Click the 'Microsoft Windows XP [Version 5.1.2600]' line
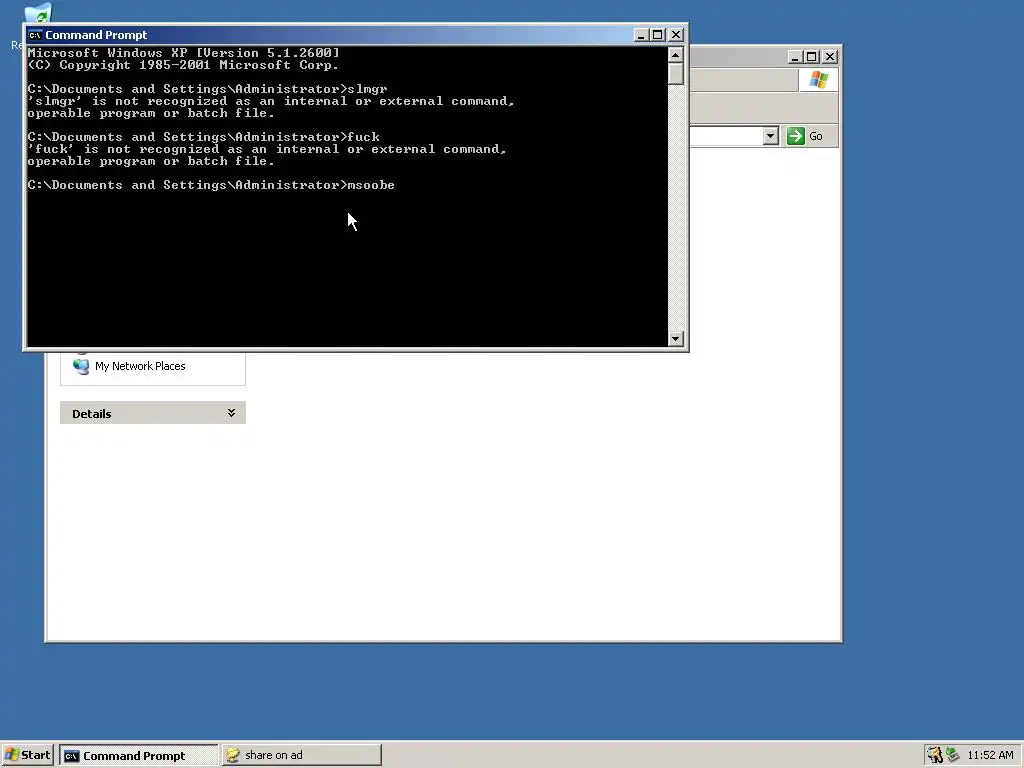 tap(184, 53)
